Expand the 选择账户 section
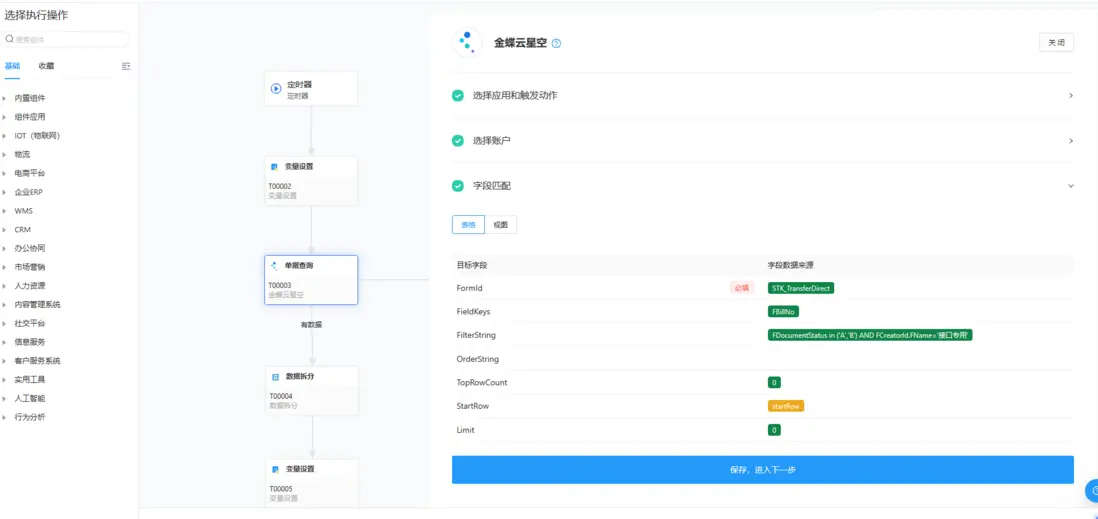1098x519 pixels. coord(1071,141)
